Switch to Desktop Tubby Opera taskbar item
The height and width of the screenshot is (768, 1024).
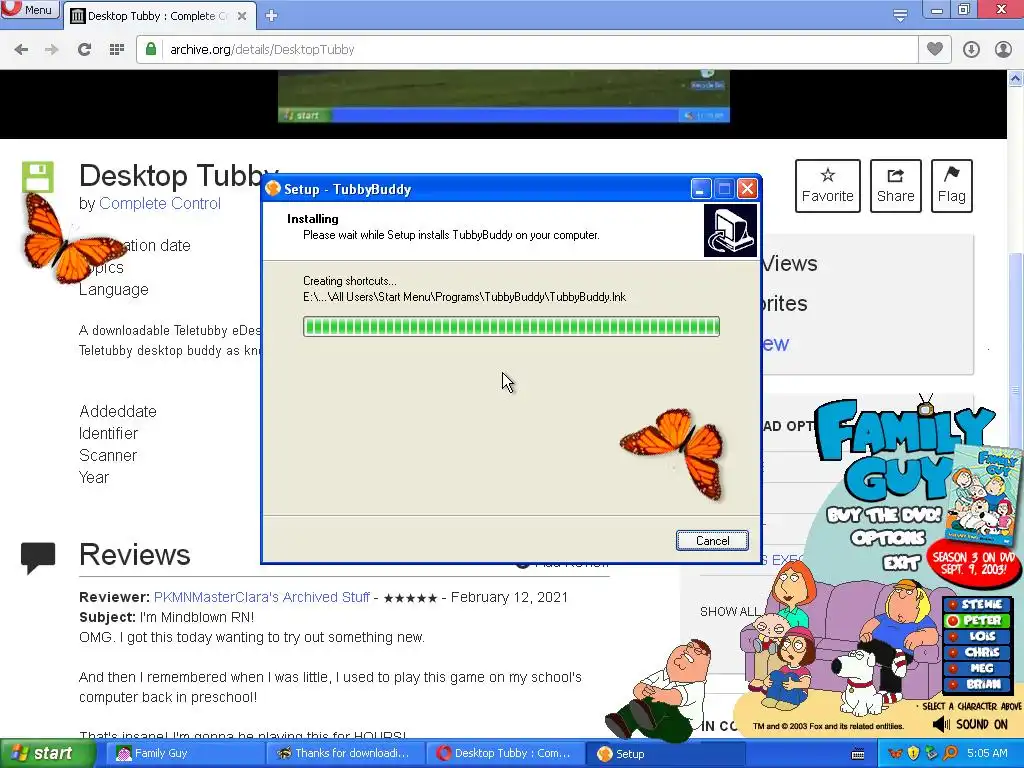(506, 754)
